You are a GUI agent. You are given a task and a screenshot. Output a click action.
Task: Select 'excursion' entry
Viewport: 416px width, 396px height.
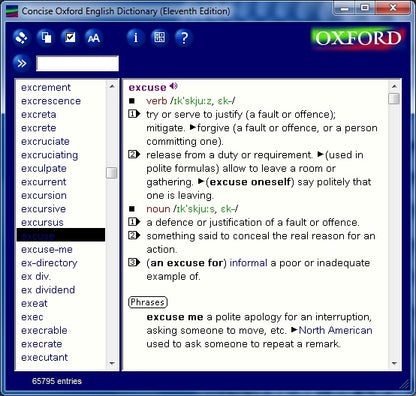click(x=44, y=195)
